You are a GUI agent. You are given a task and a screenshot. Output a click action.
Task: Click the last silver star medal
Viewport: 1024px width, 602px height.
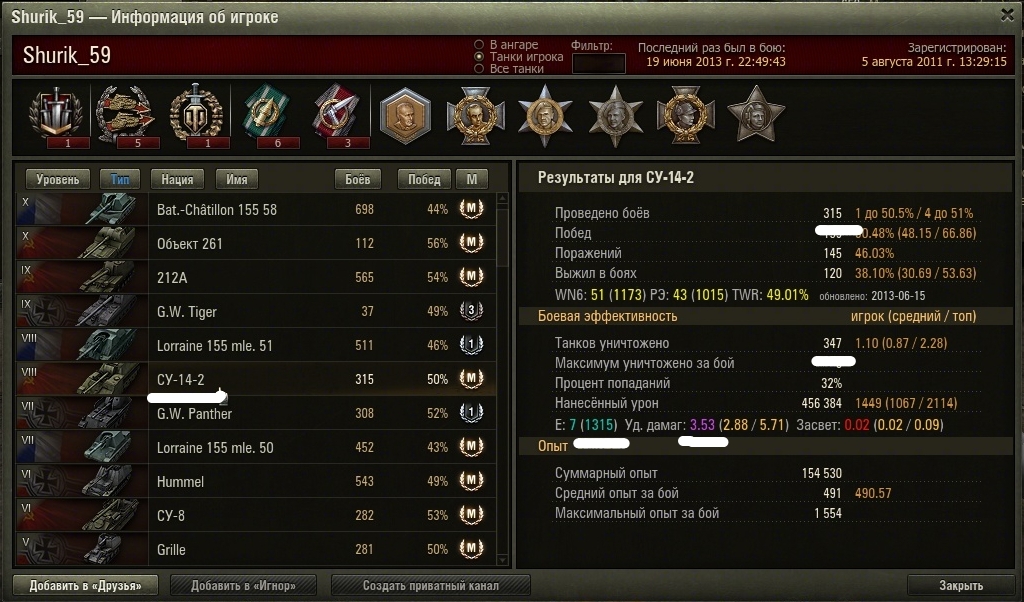tap(756, 115)
